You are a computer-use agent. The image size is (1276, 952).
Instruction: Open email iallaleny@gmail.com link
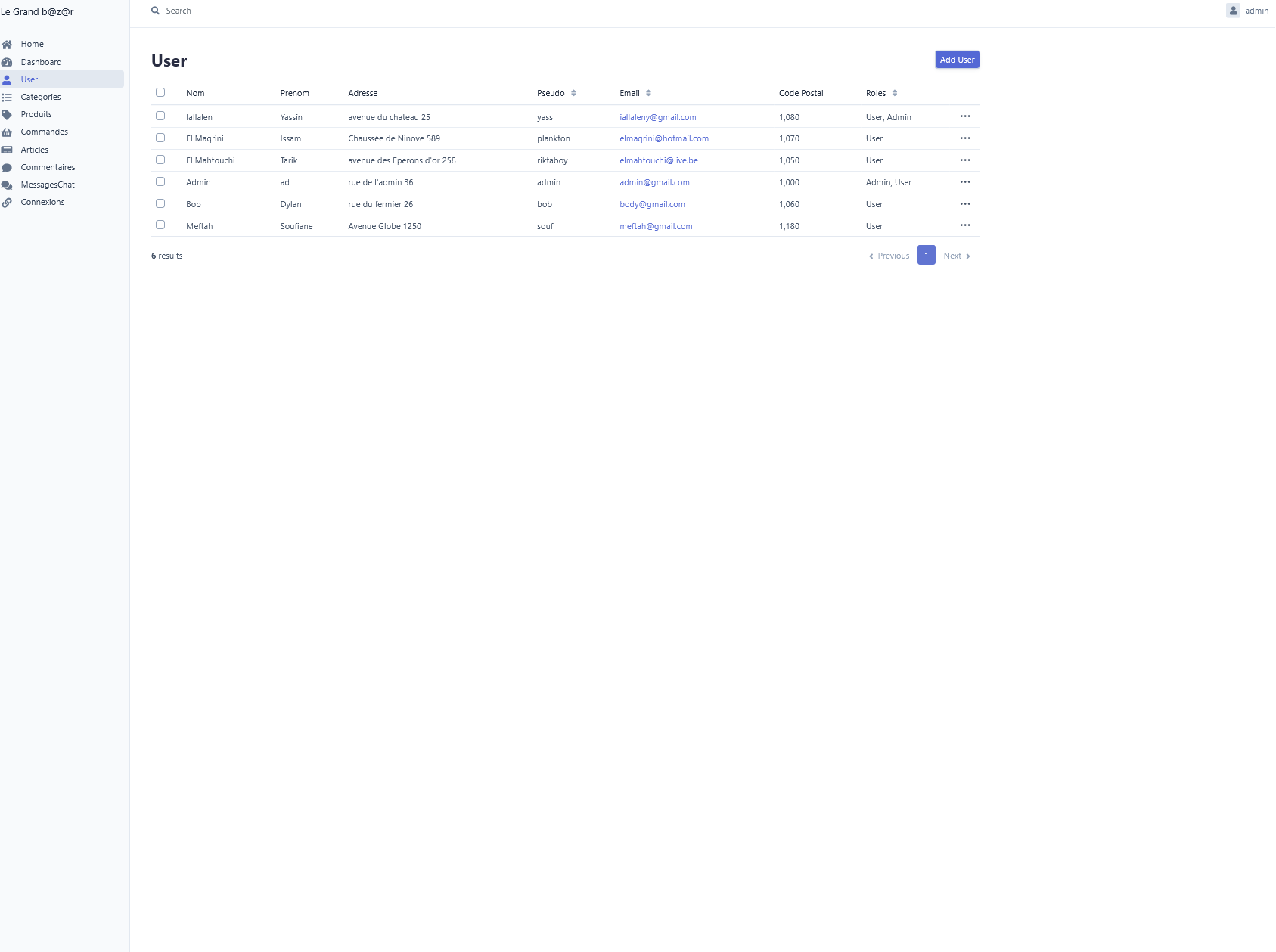[x=658, y=117]
